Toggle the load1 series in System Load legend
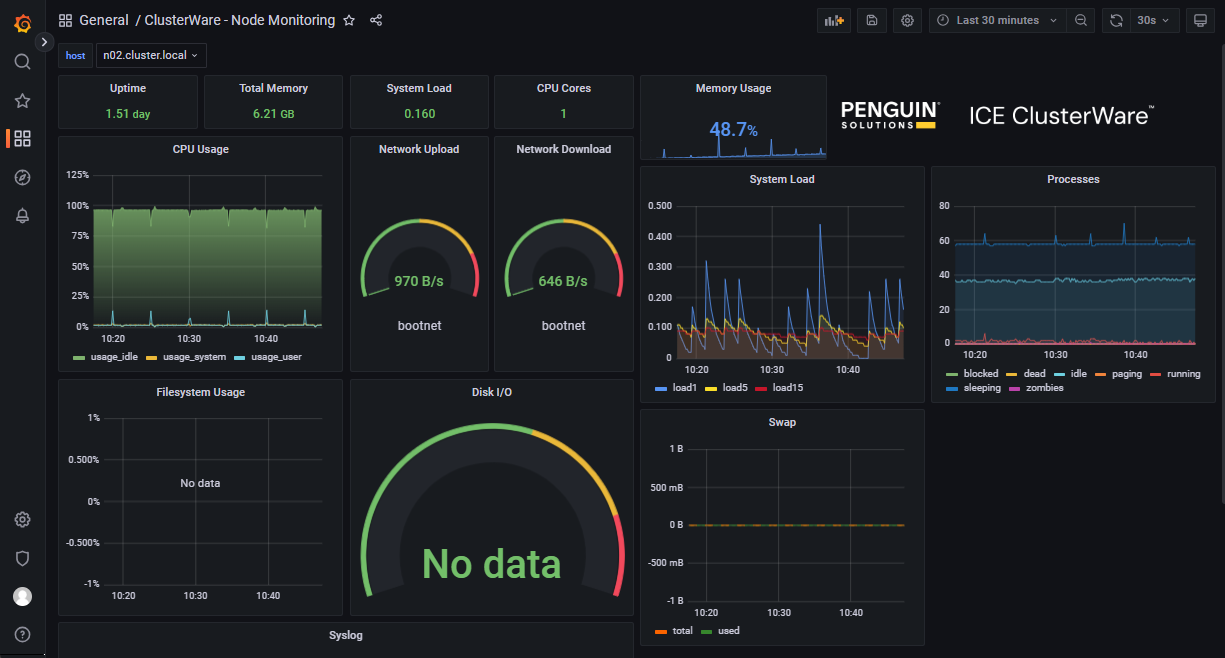 click(684, 387)
